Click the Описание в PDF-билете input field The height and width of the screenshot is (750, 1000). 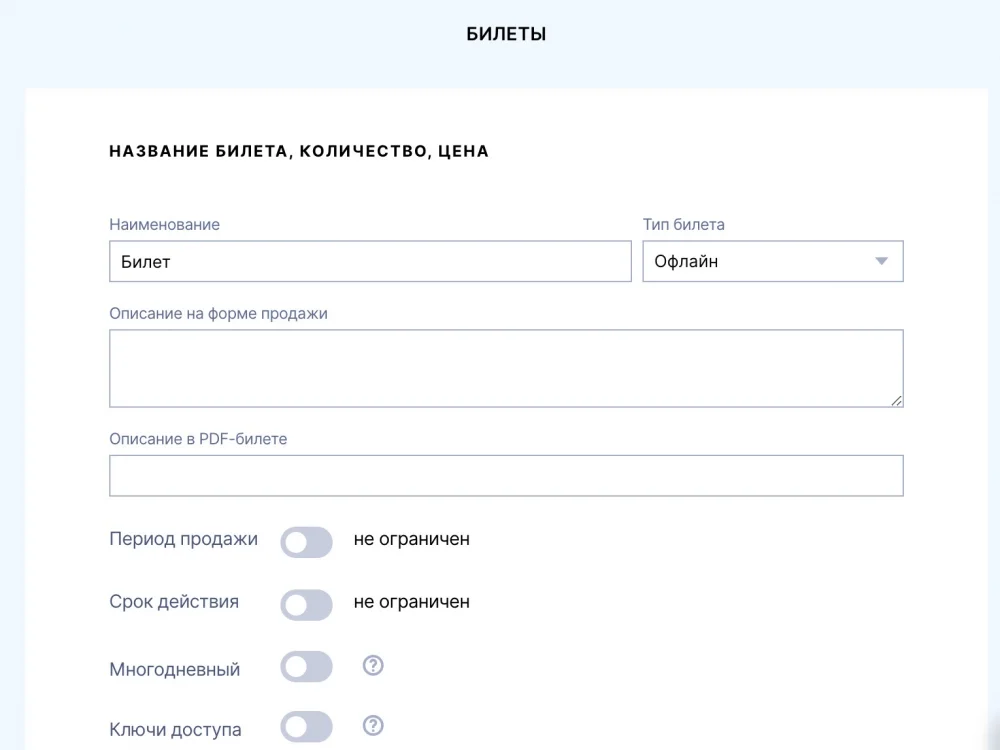point(505,476)
